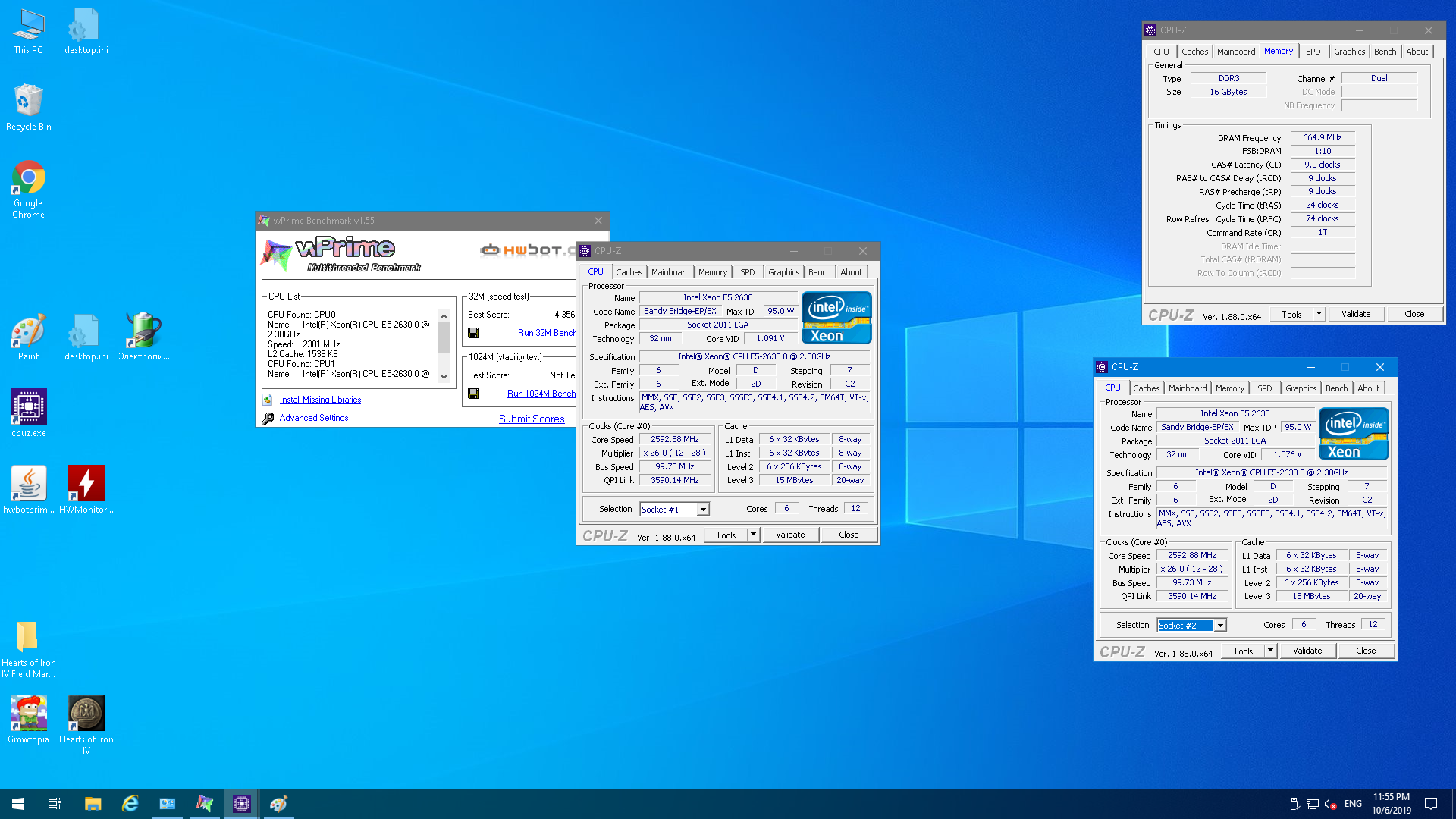This screenshot has height=819, width=1456.
Task: Open the Submit Scores link
Action: tap(532, 419)
